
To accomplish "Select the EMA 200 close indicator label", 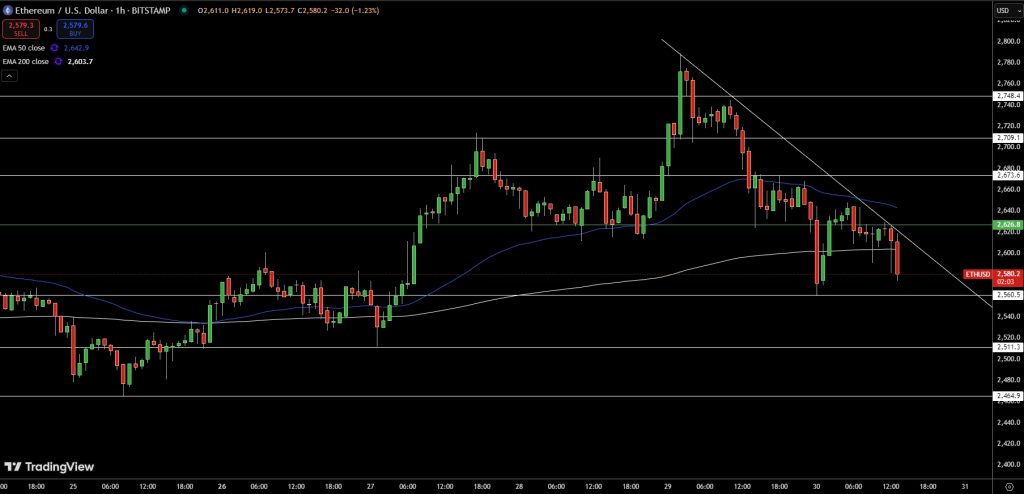I will coord(26,61).
